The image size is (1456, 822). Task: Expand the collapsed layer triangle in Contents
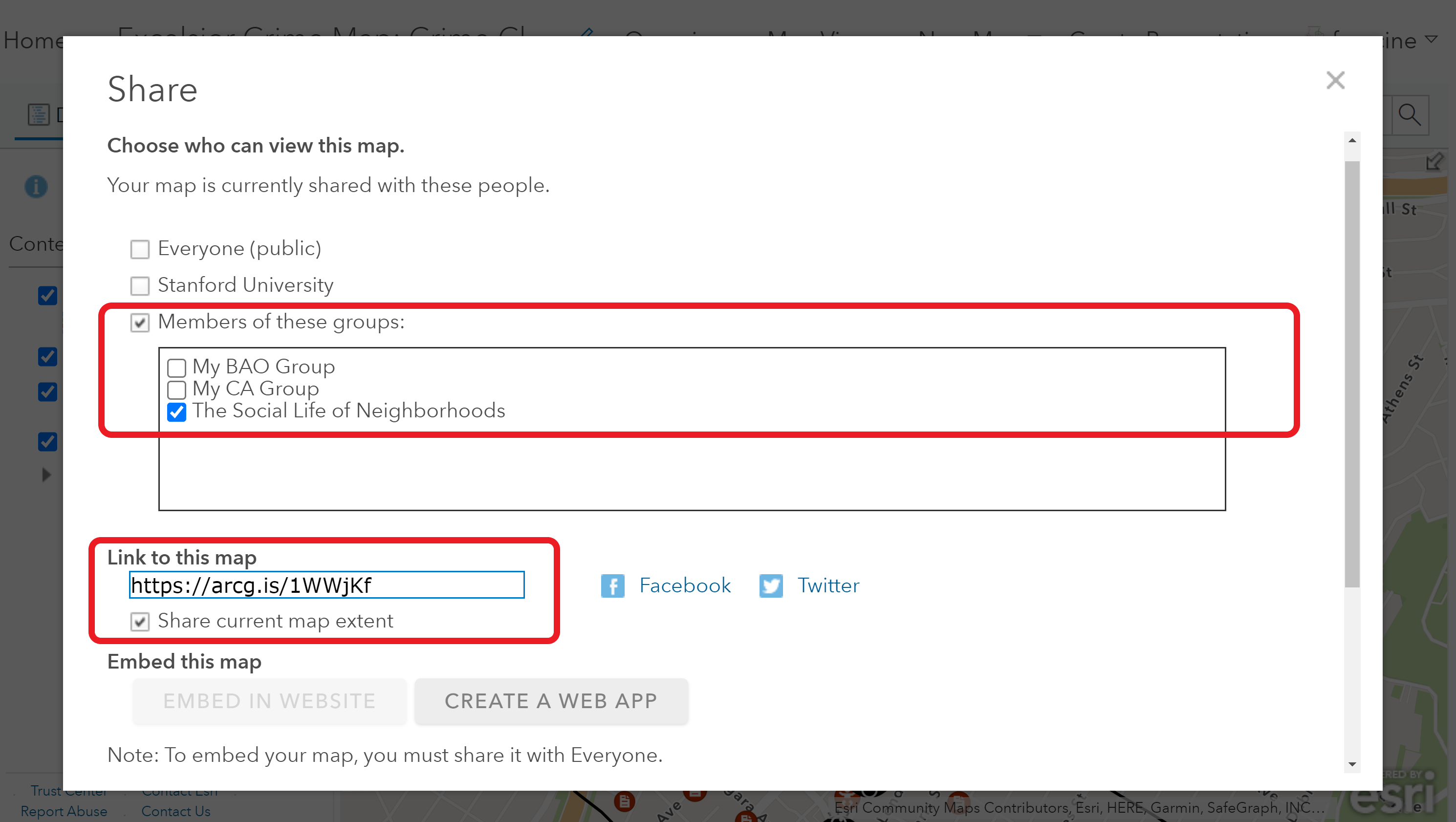point(46,475)
